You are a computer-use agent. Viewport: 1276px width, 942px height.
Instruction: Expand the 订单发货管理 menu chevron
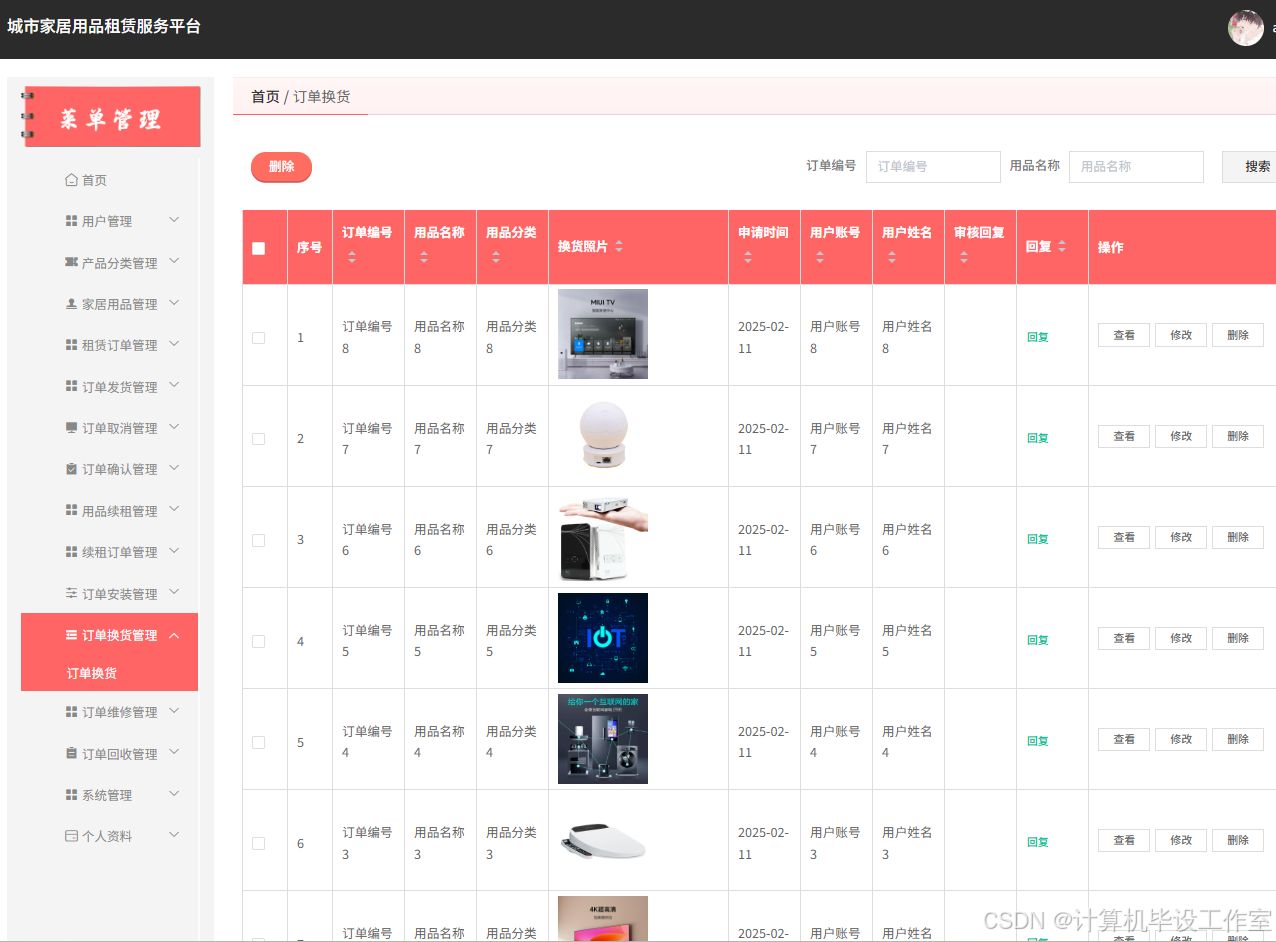tap(174, 385)
